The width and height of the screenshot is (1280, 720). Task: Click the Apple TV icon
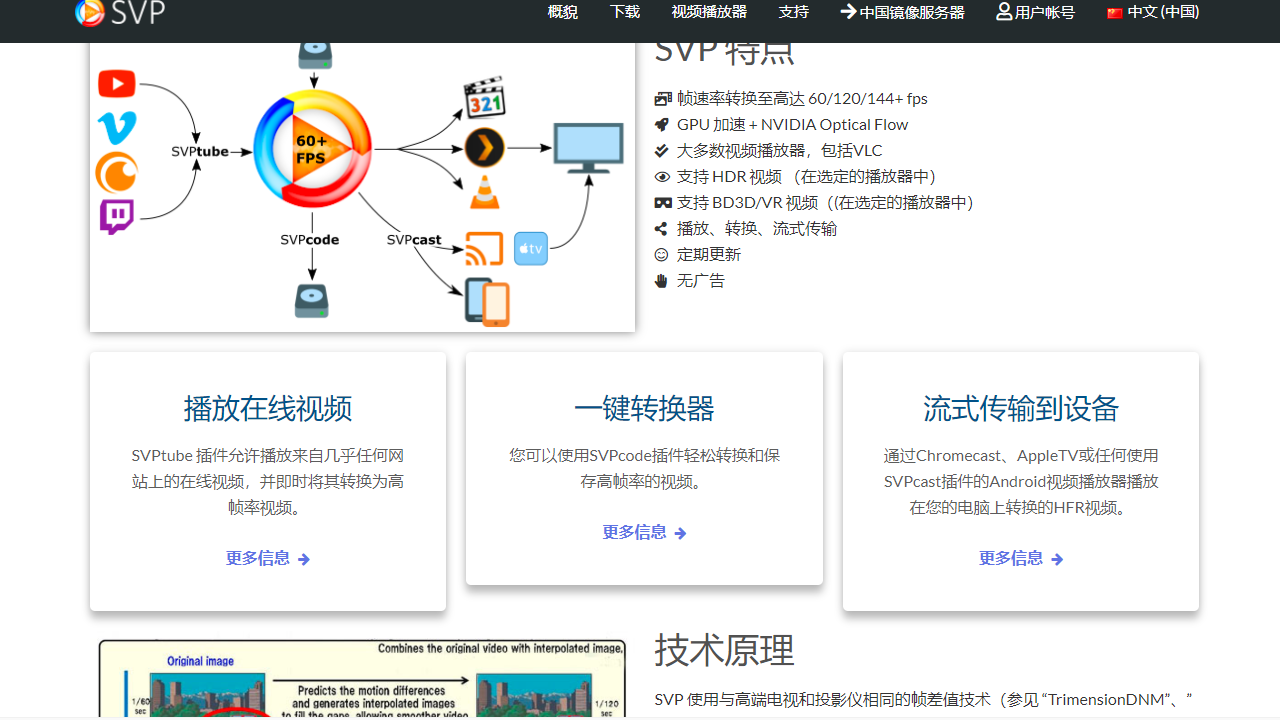pyautogui.click(x=530, y=247)
